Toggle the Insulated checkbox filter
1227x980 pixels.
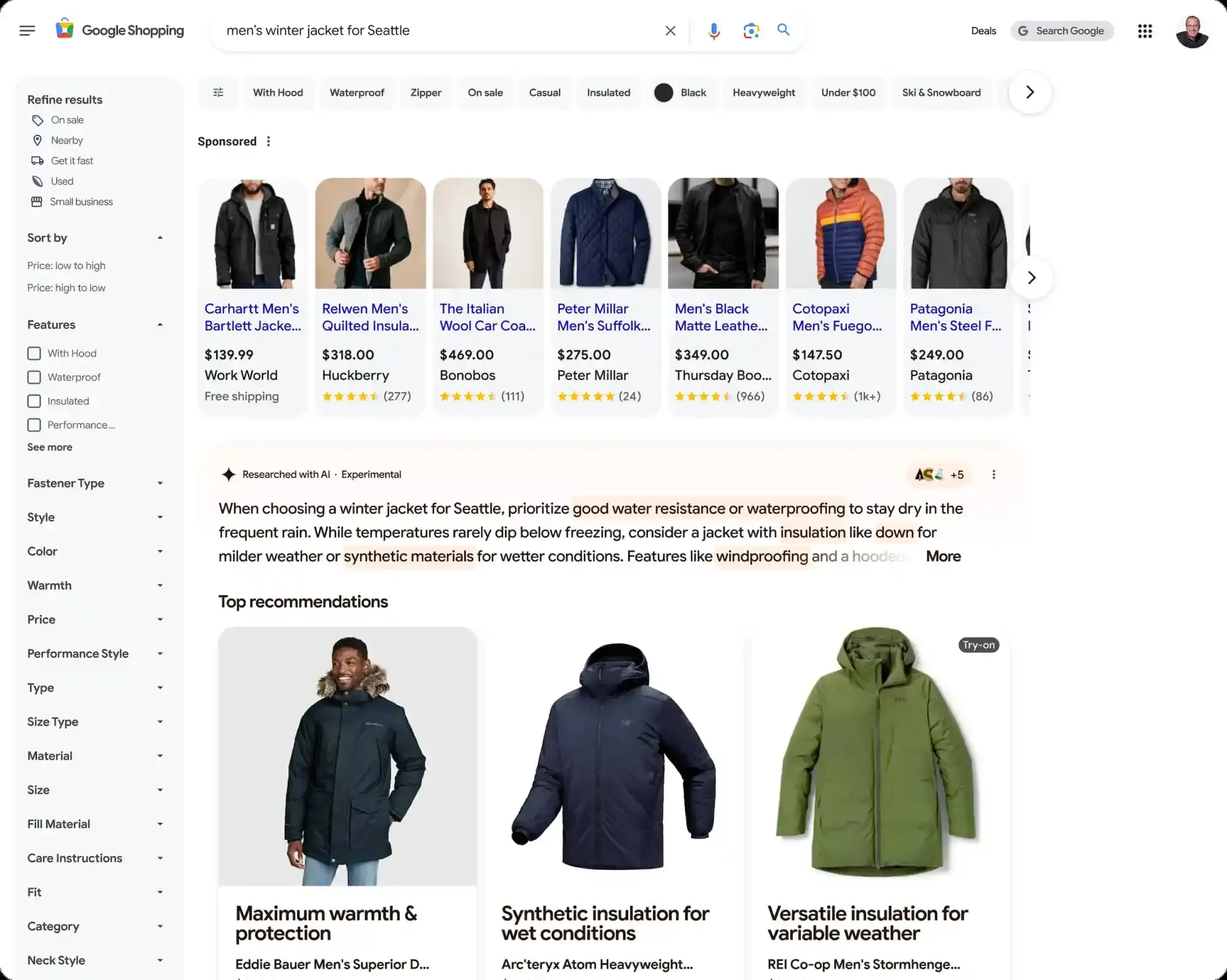click(34, 400)
